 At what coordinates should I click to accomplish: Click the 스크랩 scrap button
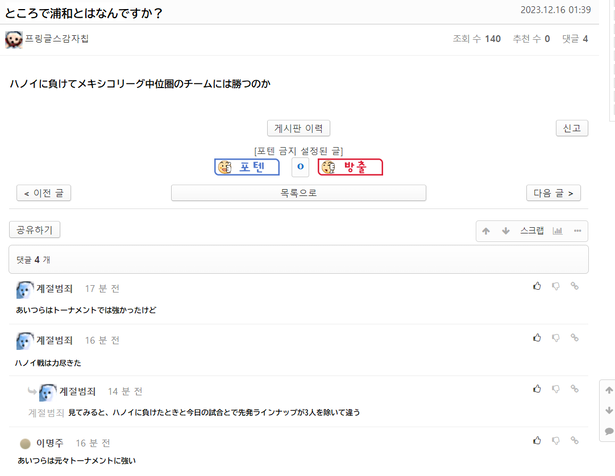[532, 231]
